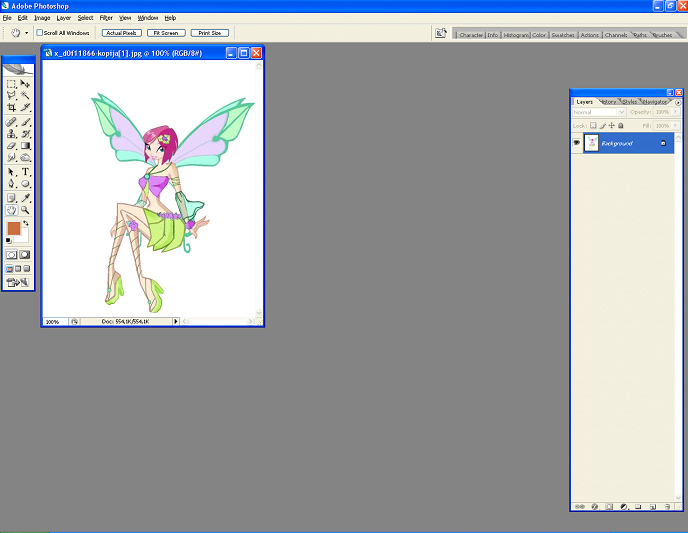Image resolution: width=688 pixels, height=533 pixels.
Task: Select the Rectangular Marquee tool
Action: coord(11,83)
